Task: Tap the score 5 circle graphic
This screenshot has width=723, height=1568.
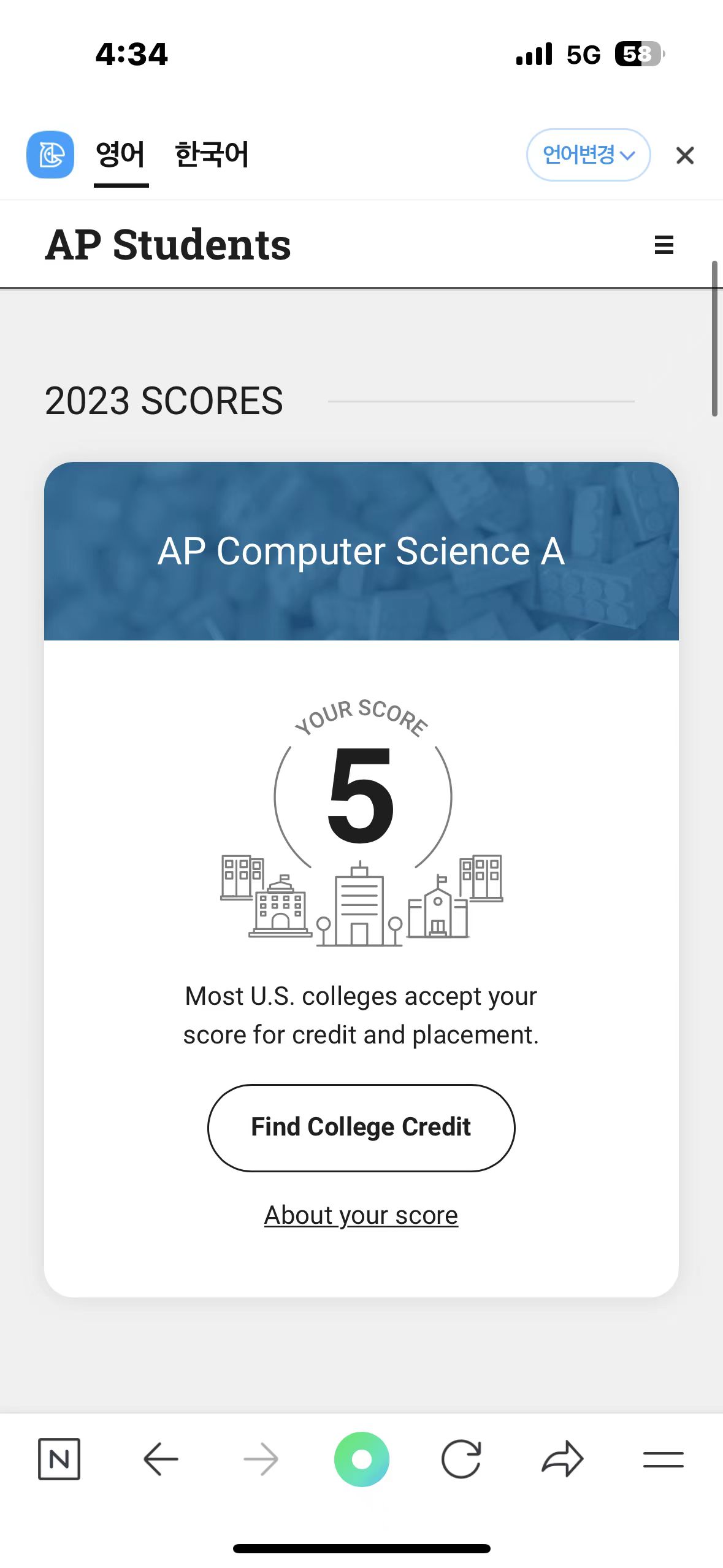Action: click(362, 796)
